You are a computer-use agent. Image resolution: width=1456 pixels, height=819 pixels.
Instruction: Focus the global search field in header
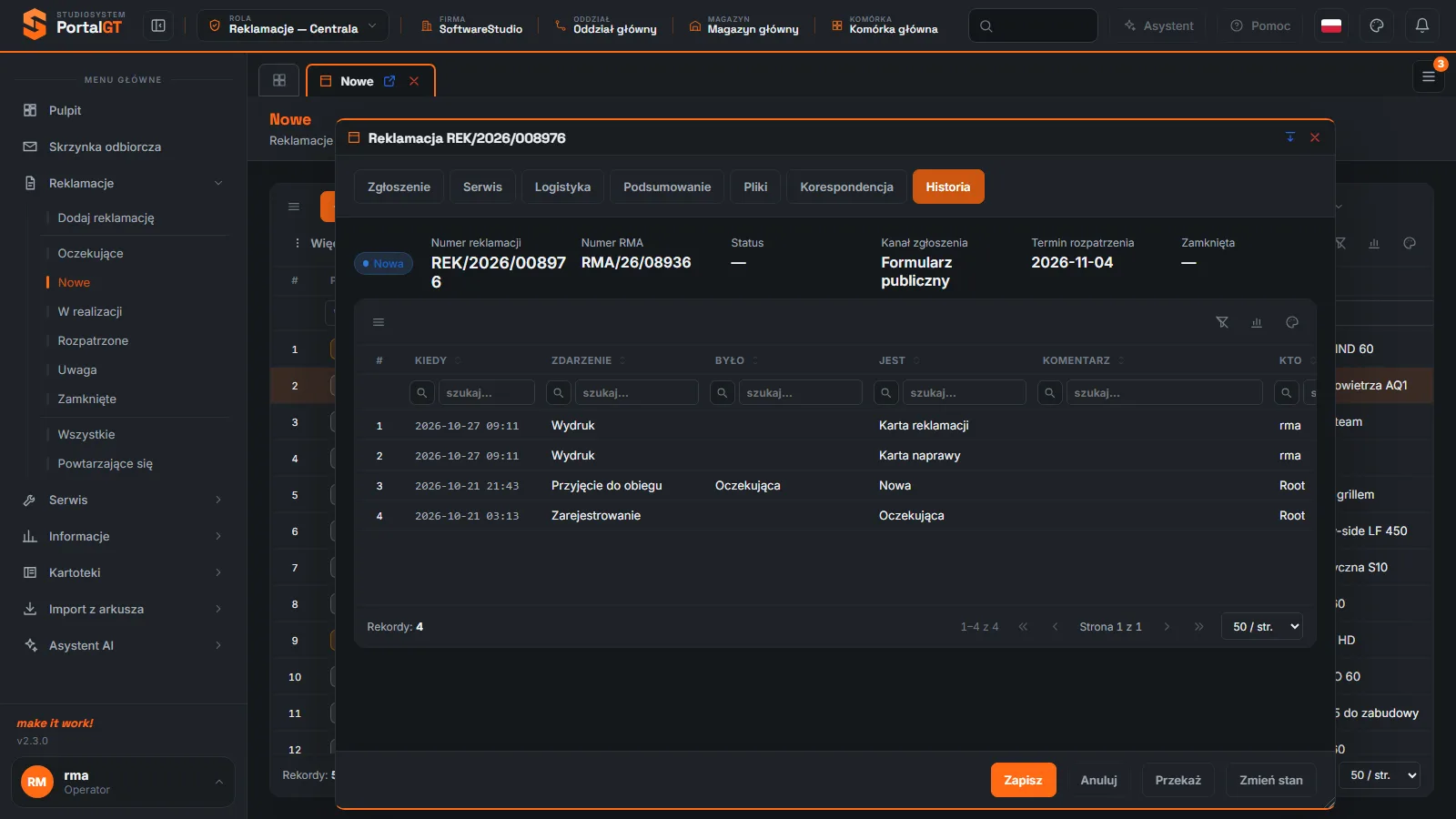click(1033, 25)
